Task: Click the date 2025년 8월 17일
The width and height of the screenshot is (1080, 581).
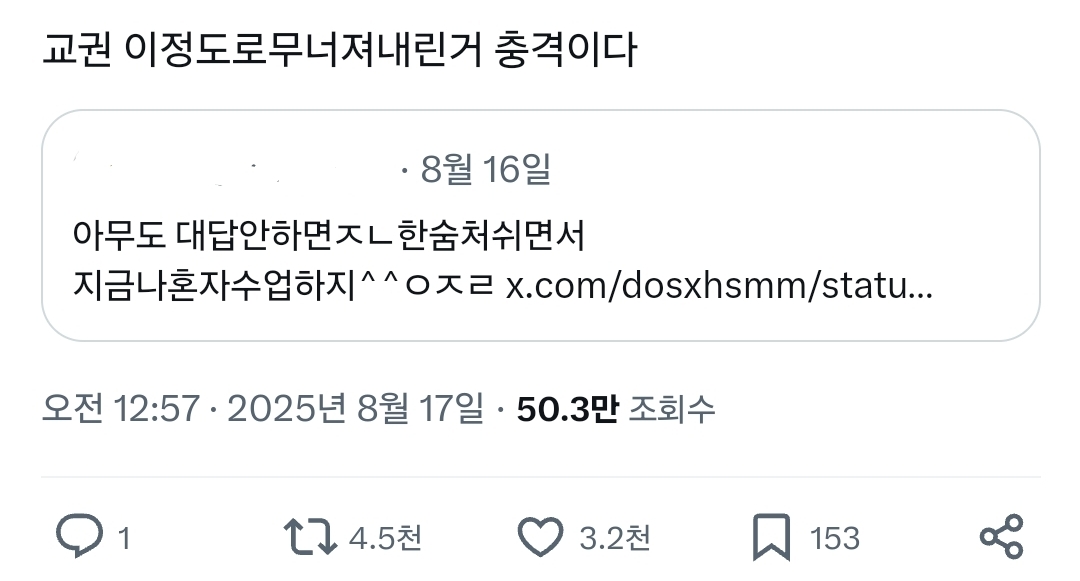Action: pyautogui.click(x=355, y=409)
